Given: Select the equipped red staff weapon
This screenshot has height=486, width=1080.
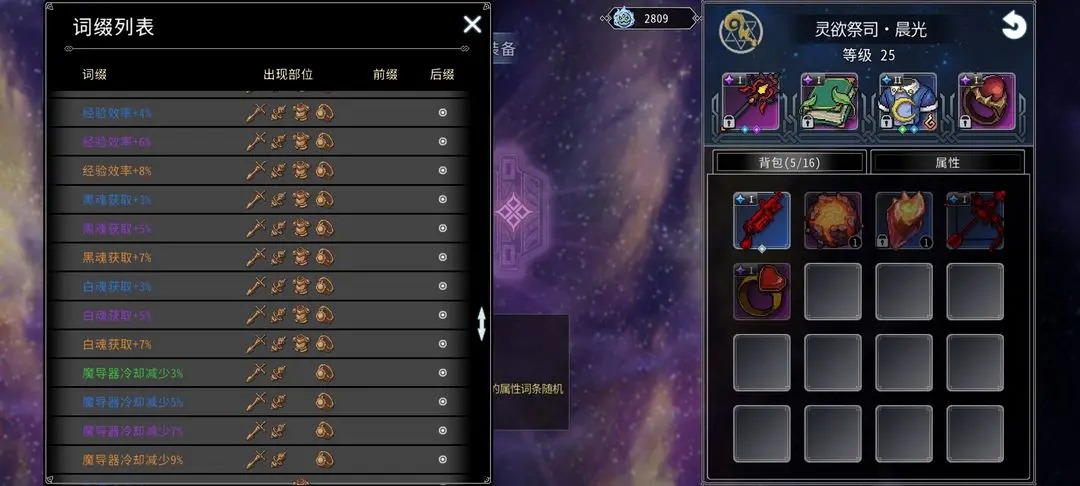Looking at the screenshot, I should pos(751,102).
